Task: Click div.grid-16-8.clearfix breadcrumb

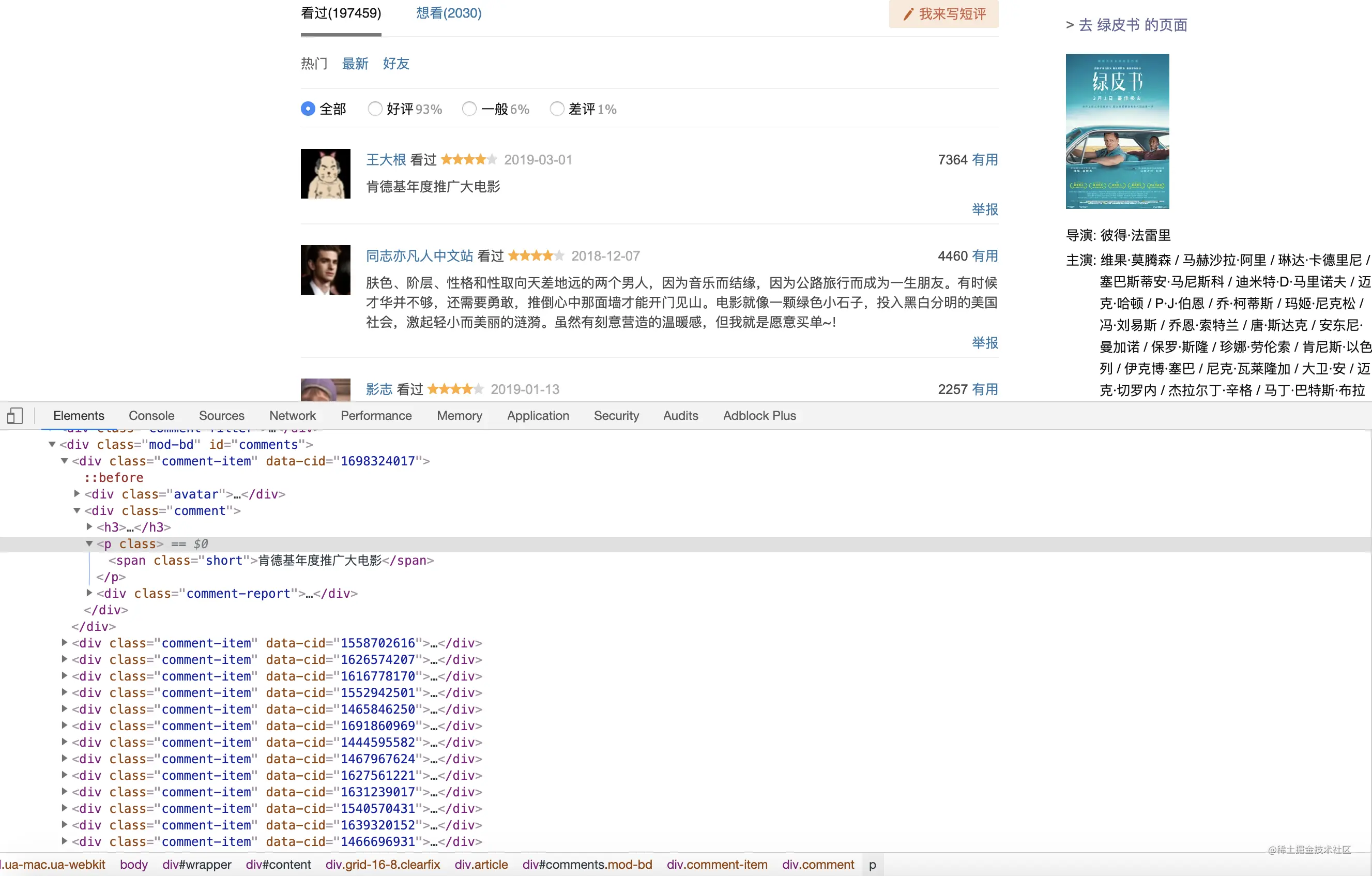Action: pos(383,864)
